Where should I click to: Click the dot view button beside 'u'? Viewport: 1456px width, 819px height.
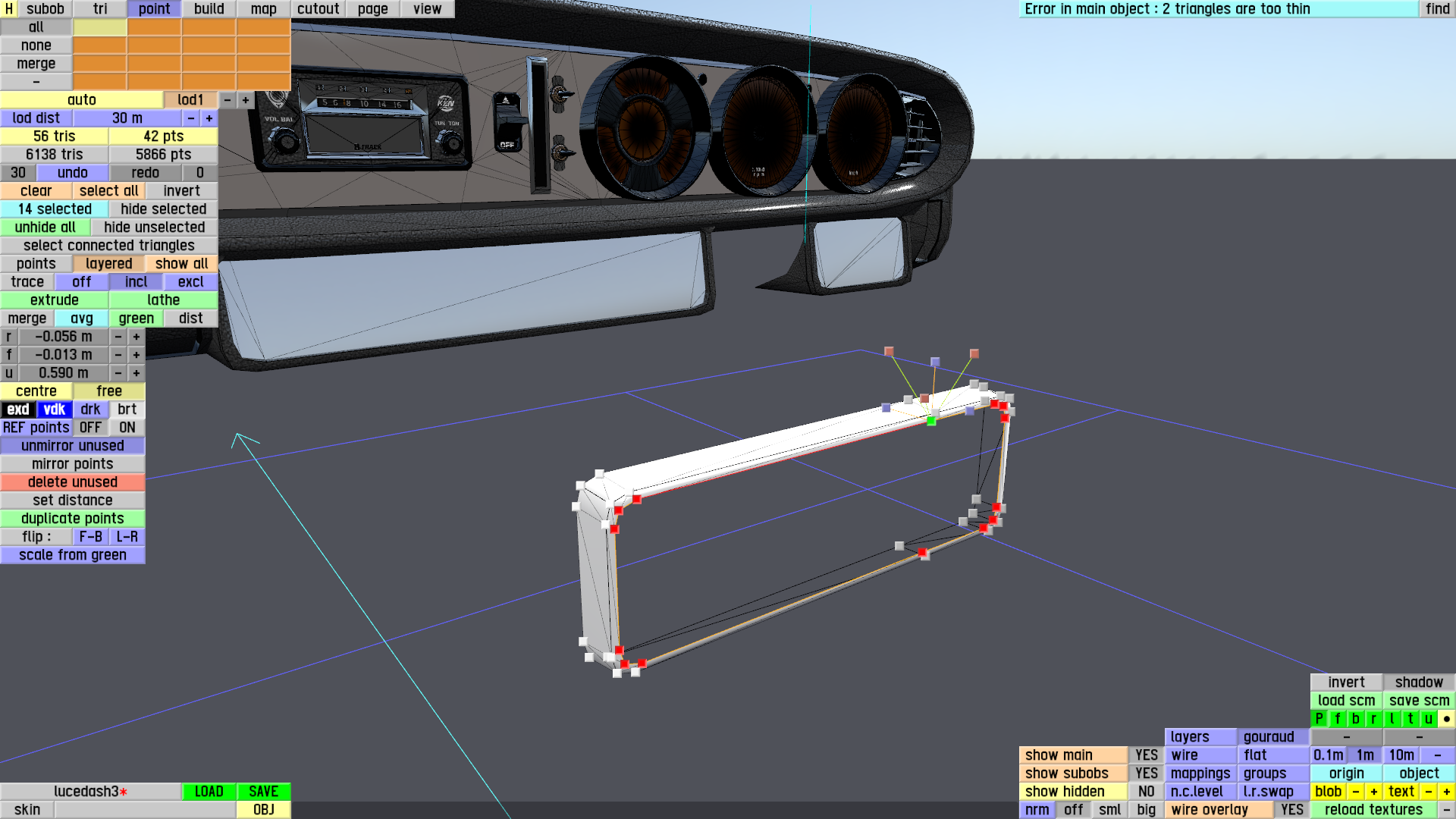tap(1446, 719)
